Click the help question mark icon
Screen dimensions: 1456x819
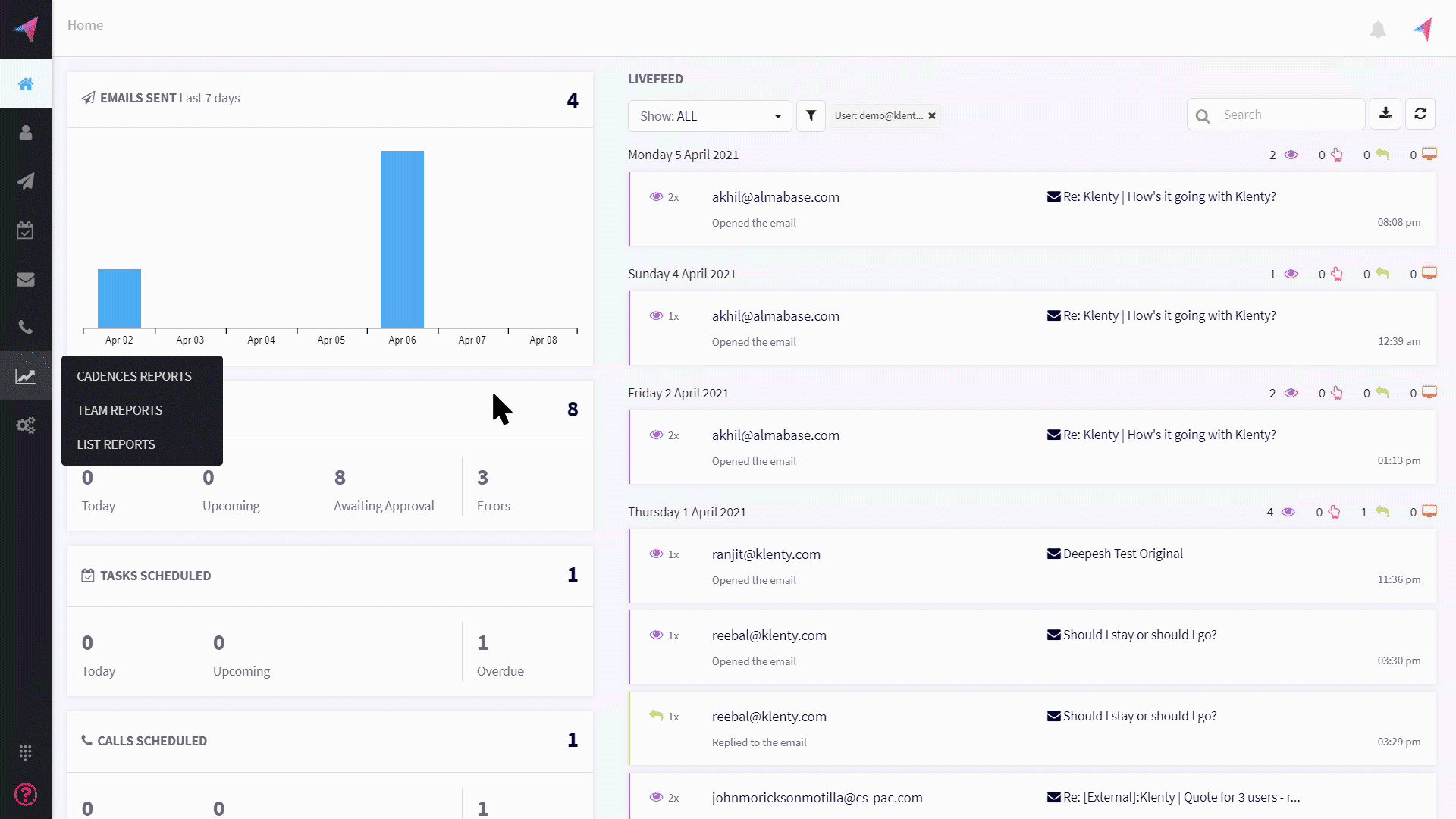pos(26,794)
